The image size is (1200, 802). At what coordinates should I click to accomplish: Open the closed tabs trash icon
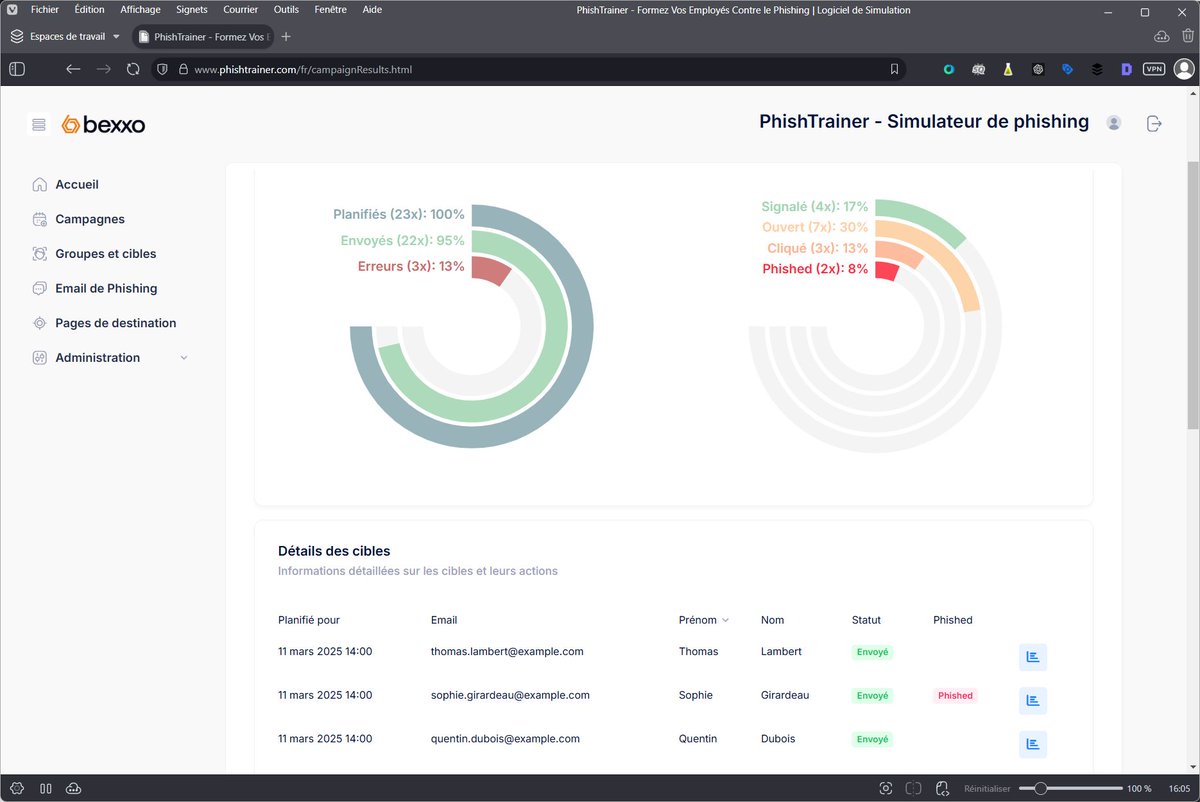coord(1187,36)
